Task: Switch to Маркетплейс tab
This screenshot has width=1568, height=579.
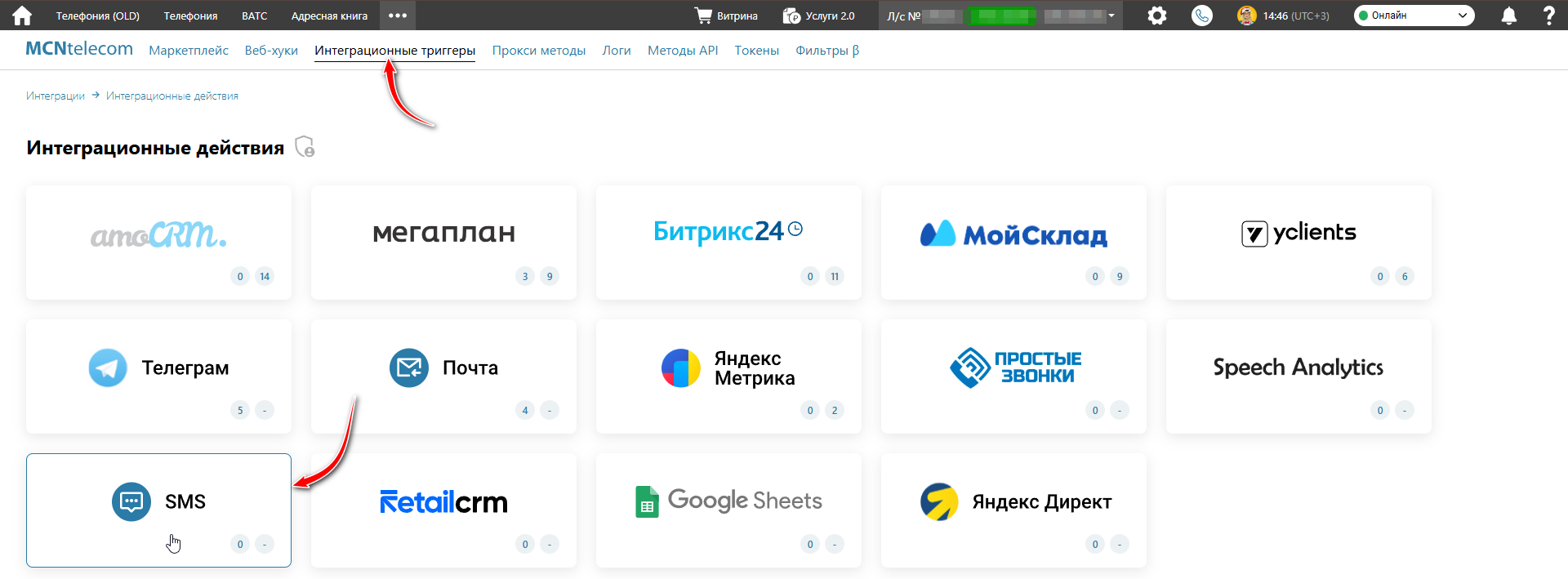Action: tap(189, 51)
